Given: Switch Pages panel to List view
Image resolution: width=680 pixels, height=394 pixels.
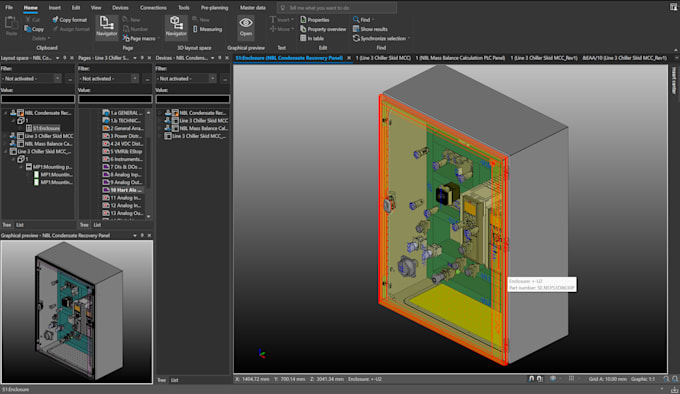Looking at the screenshot, I should coord(97,225).
